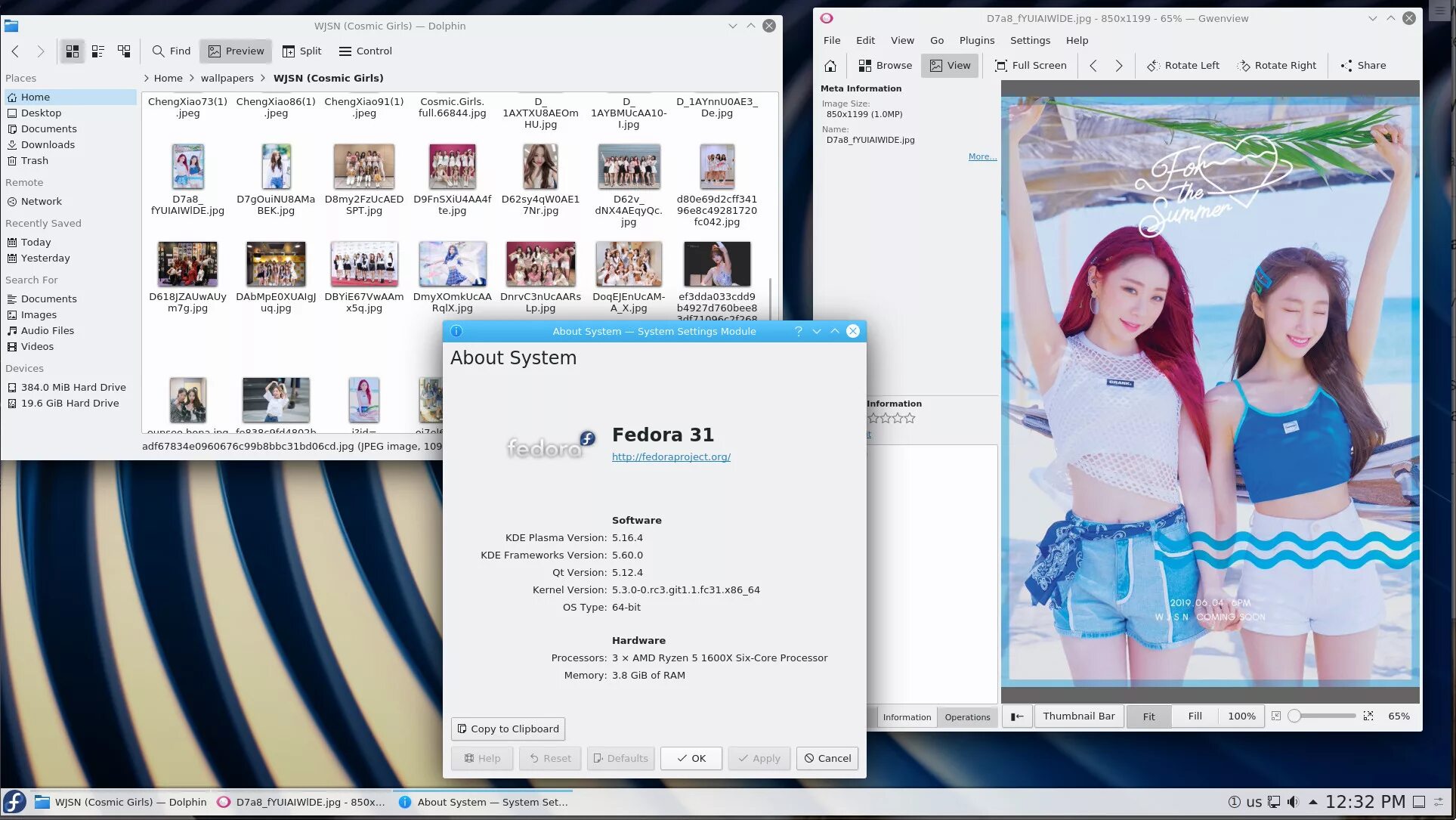Toggle Preview mode in Dolphin toolbar
The height and width of the screenshot is (820, 1456).
236,51
